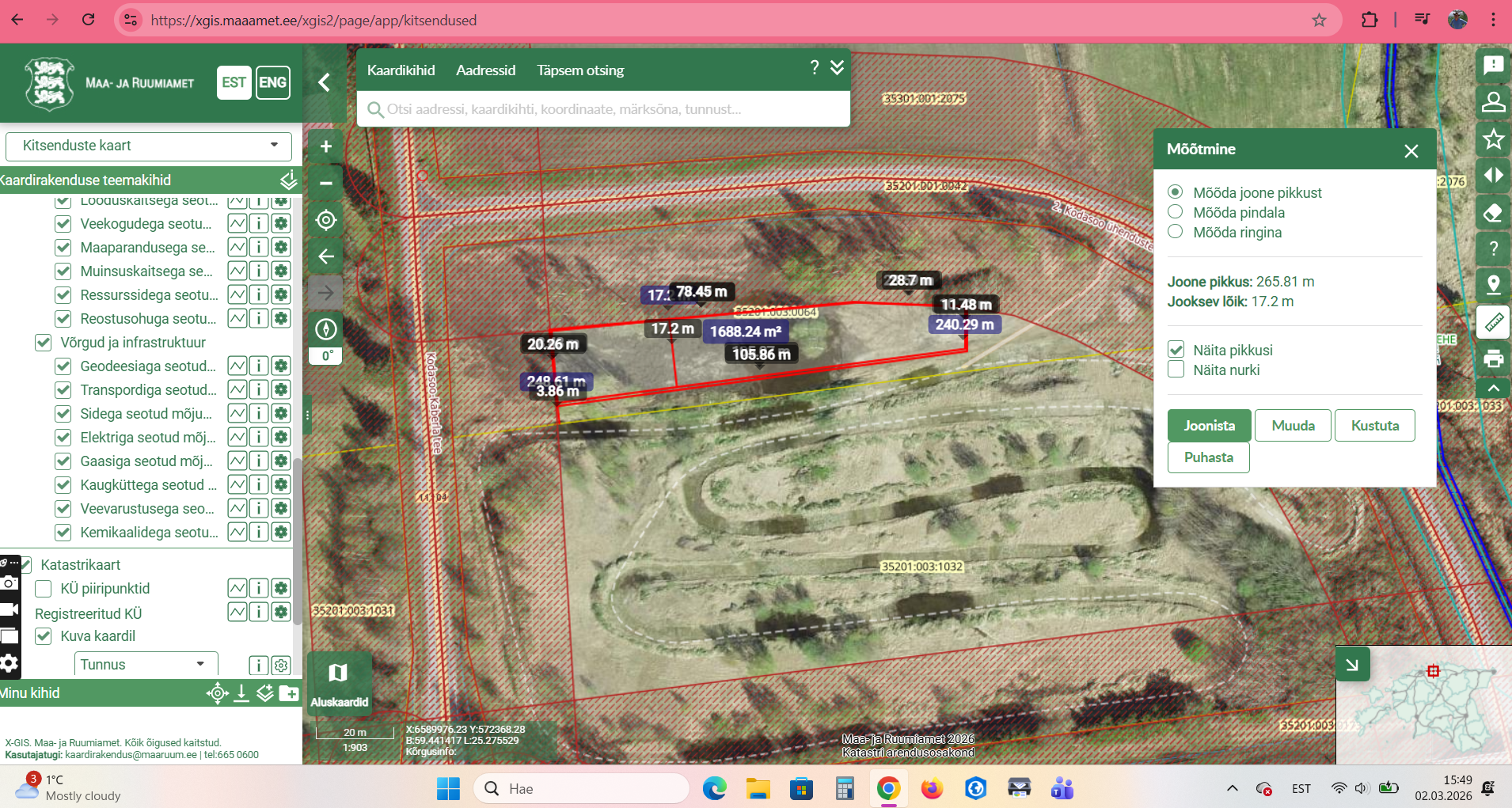Collapse the left sidebar panel arrow
The height and width of the screenshot is (808, 1512).
coord(325,82)
